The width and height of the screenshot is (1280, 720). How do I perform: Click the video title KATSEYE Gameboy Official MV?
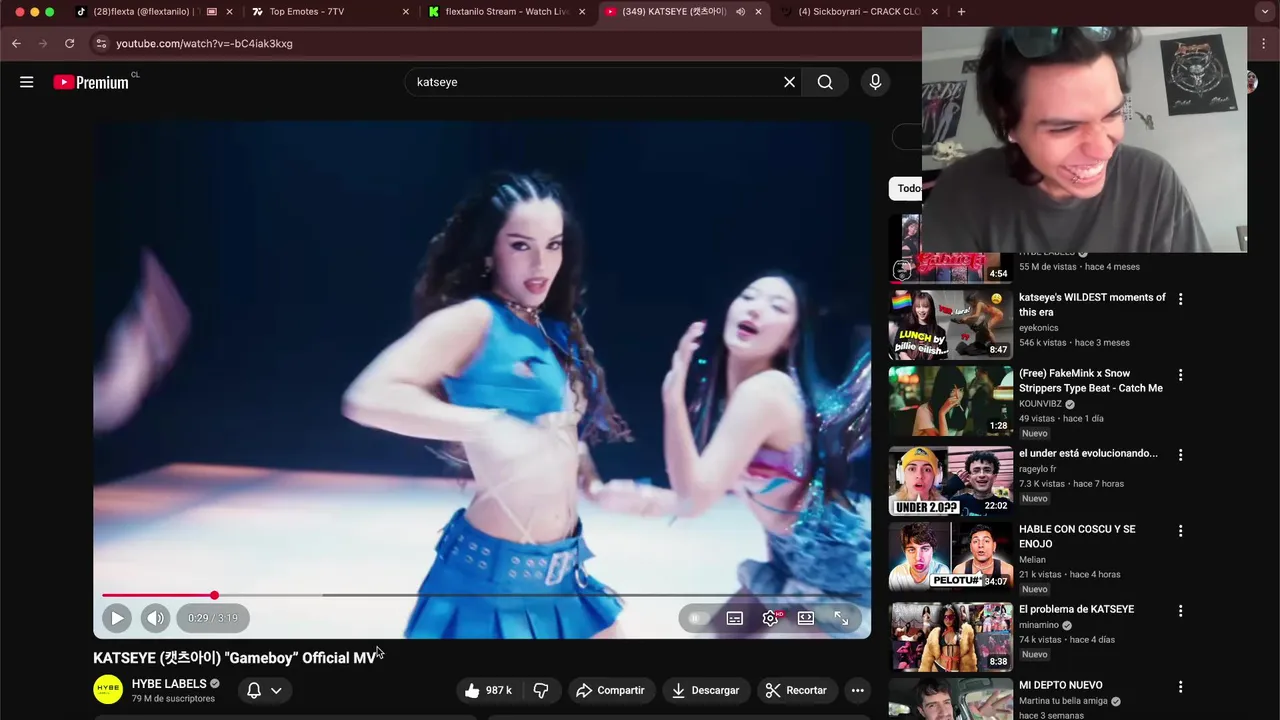tap(235, 658)
